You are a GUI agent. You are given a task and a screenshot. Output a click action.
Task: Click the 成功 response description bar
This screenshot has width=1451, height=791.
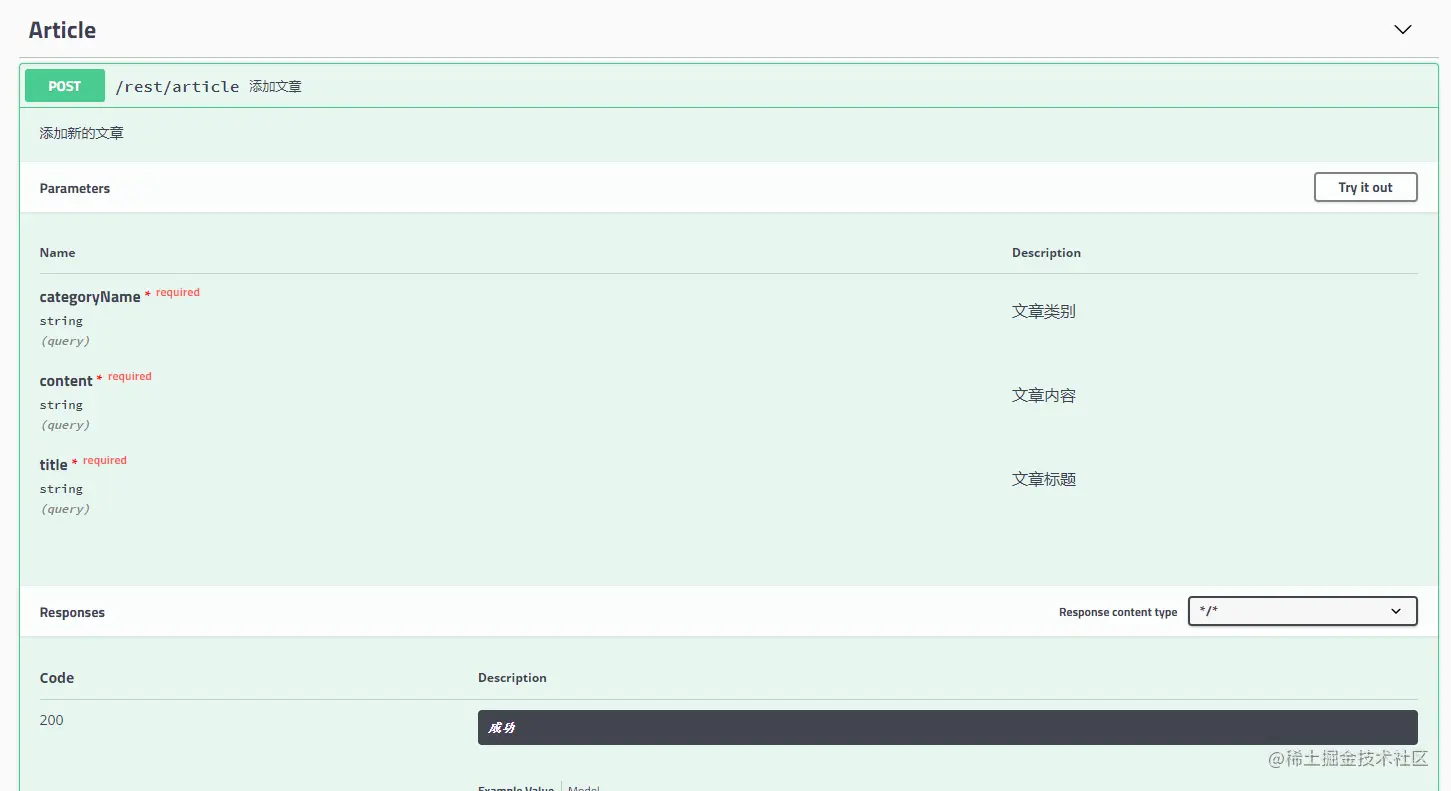tap(947, 728)
